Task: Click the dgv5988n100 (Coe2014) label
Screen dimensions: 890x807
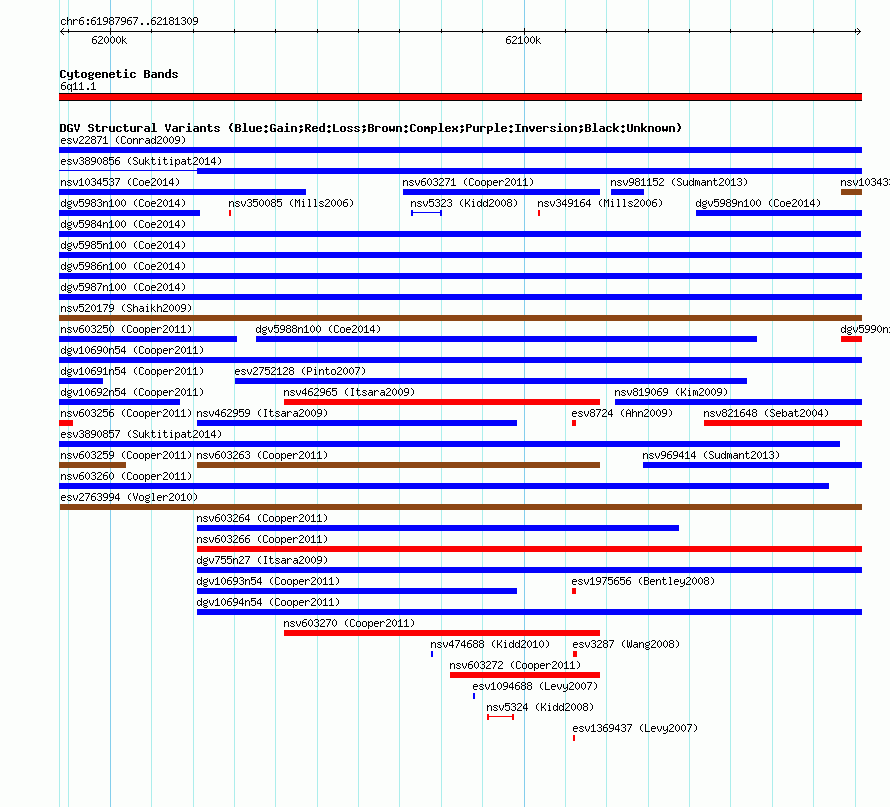Action: pyautogui.click(x=318, y=329)
